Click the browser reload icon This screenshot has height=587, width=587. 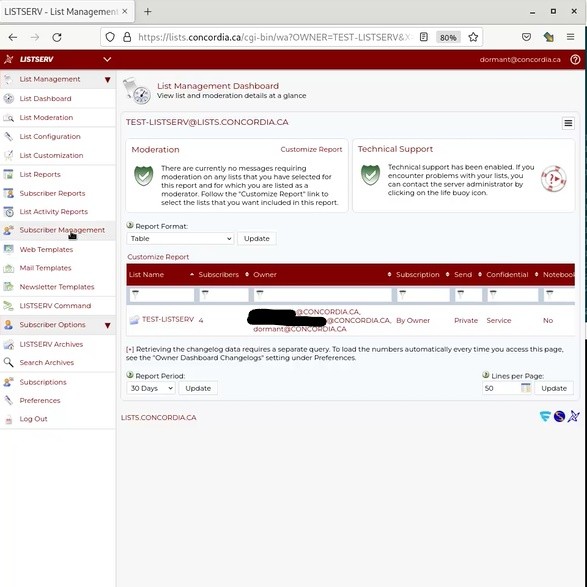tap(57, 37)
